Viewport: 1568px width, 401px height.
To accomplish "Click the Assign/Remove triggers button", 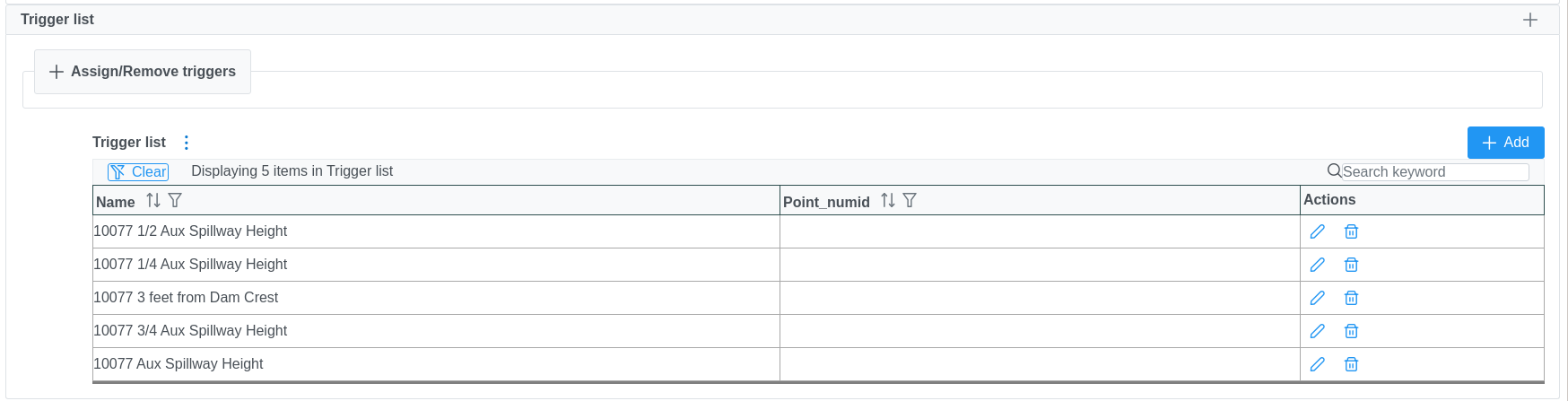I will click(x=143, y=72).
